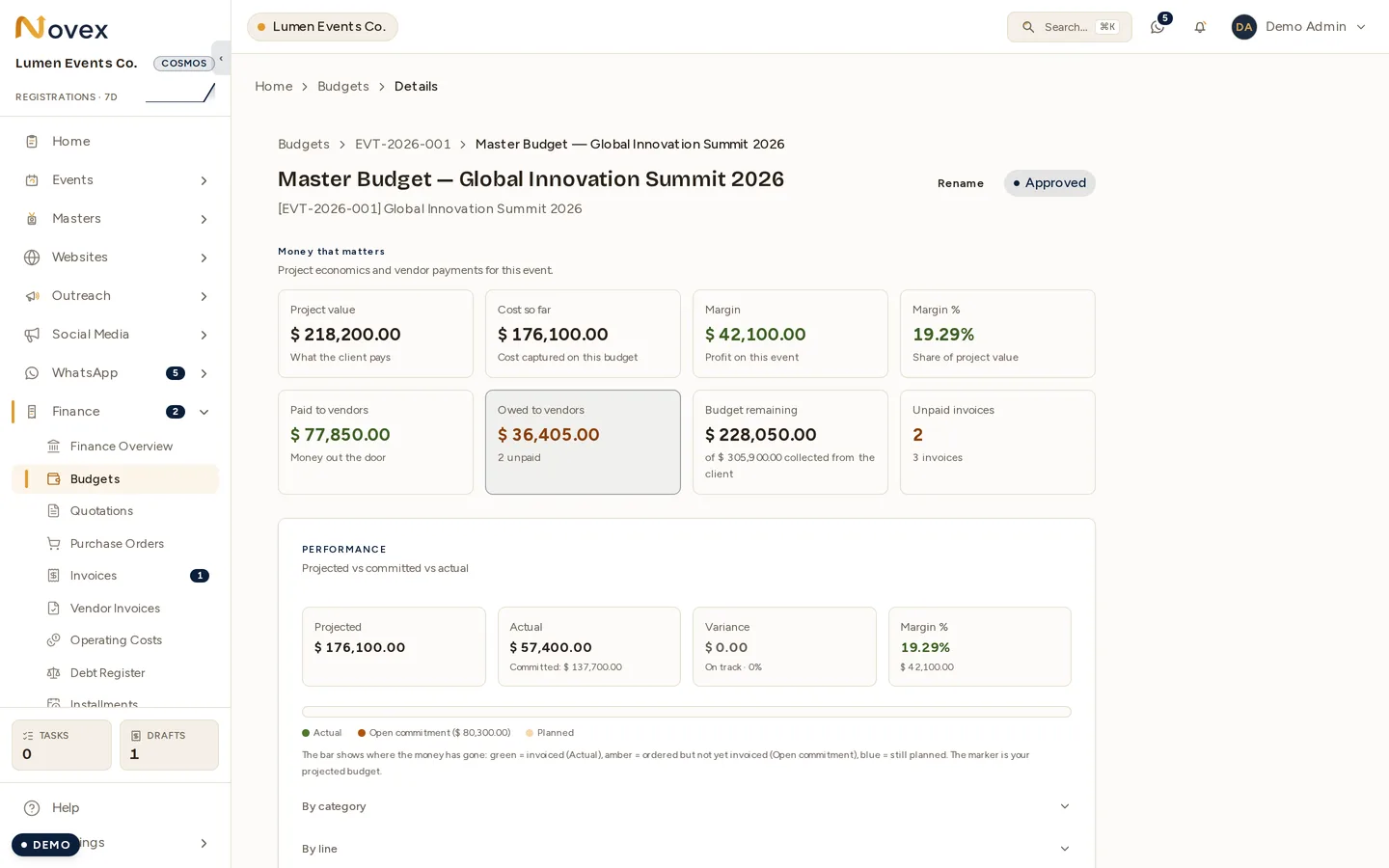Expand the Events submenu chevron
This screenshot has width=1389, height=868.
coord(204,180)
